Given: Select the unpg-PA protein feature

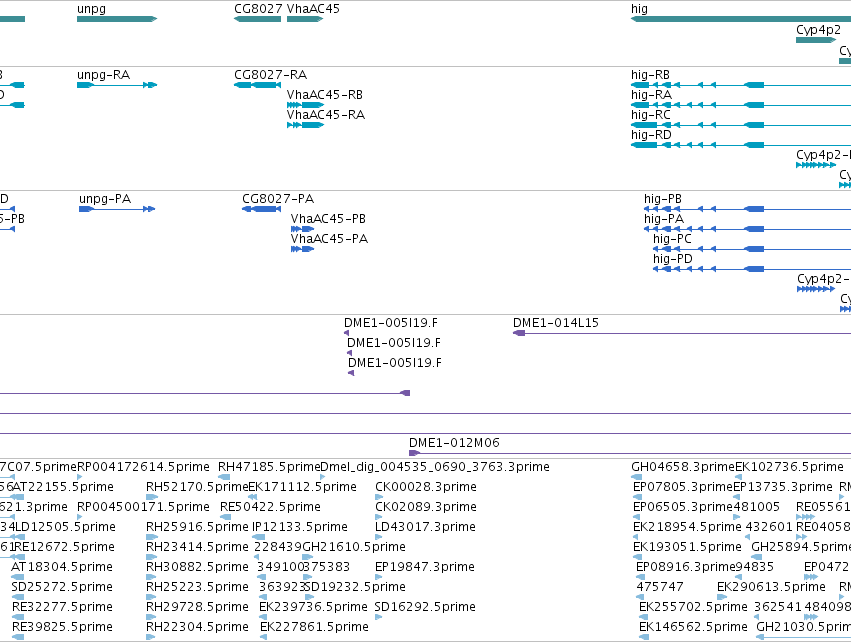Looking at the screenshot, I should click(x=117, y=209).
